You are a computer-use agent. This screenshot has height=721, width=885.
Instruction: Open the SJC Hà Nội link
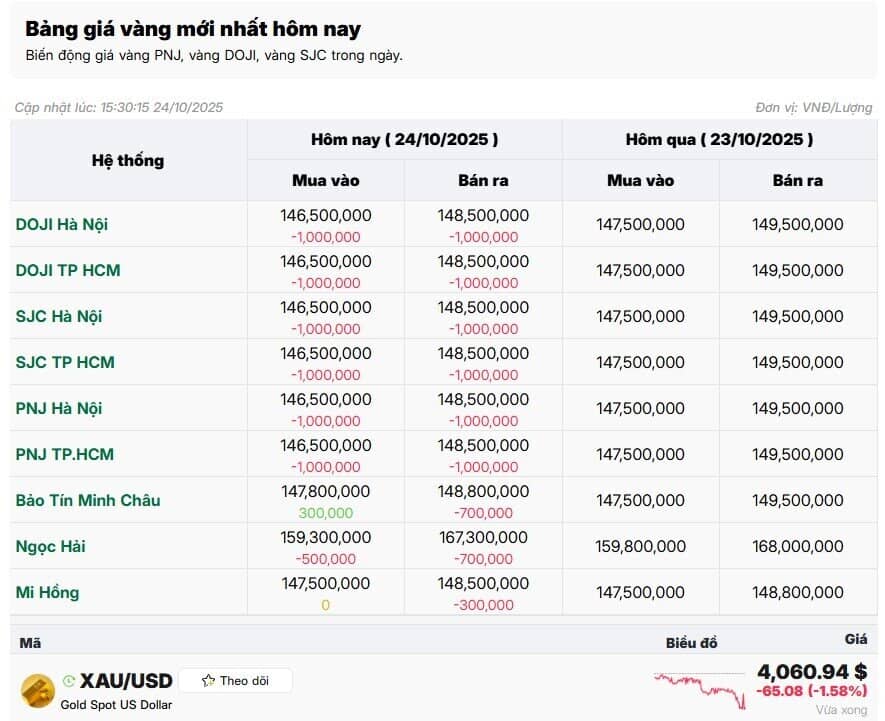click(59, 316)
